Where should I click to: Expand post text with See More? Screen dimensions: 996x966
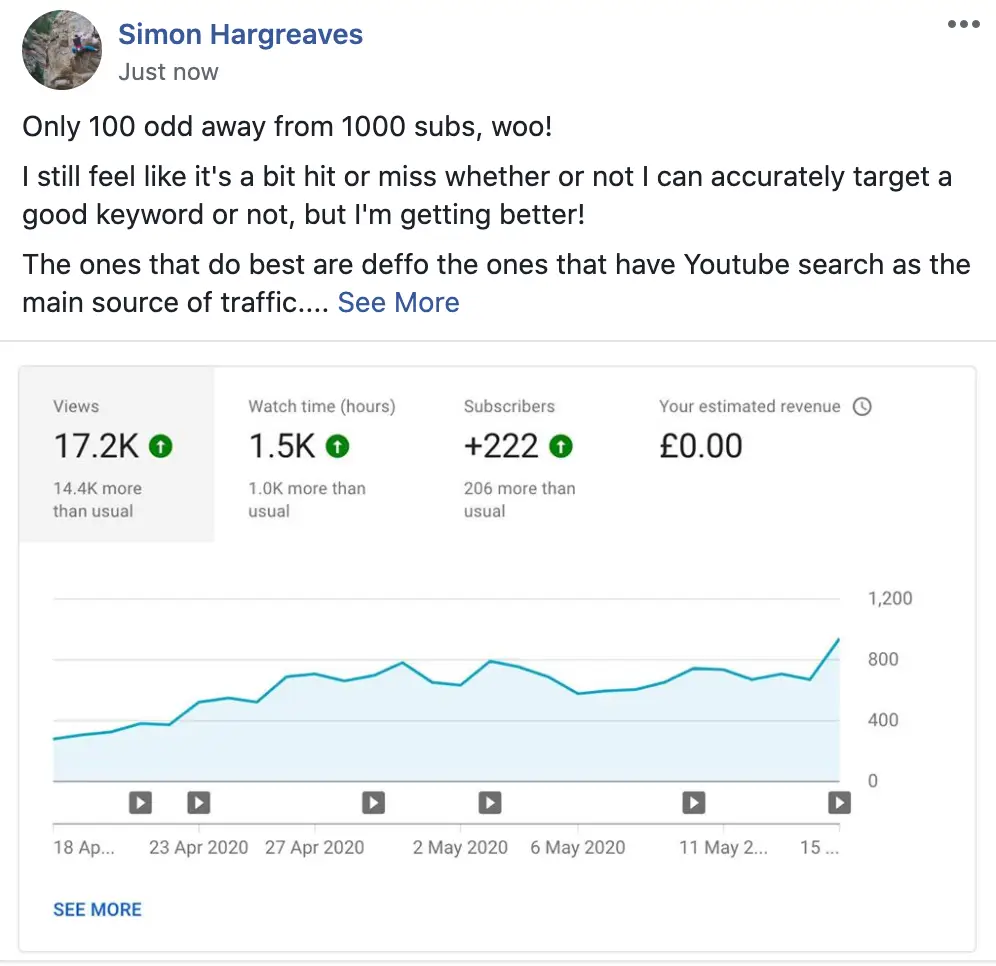coord(398,302)
